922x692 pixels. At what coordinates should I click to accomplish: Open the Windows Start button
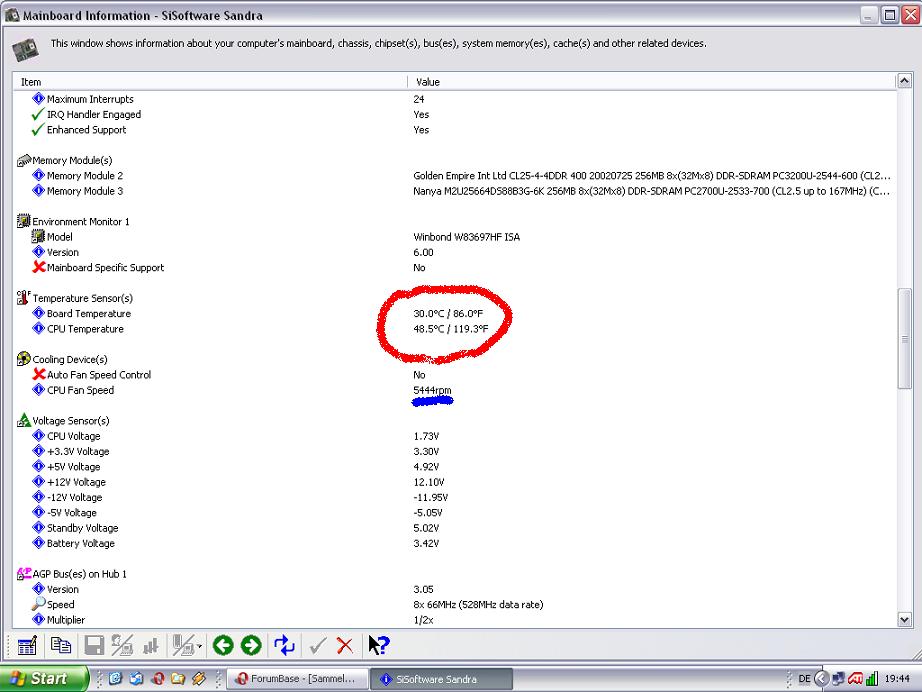[44, 678]
